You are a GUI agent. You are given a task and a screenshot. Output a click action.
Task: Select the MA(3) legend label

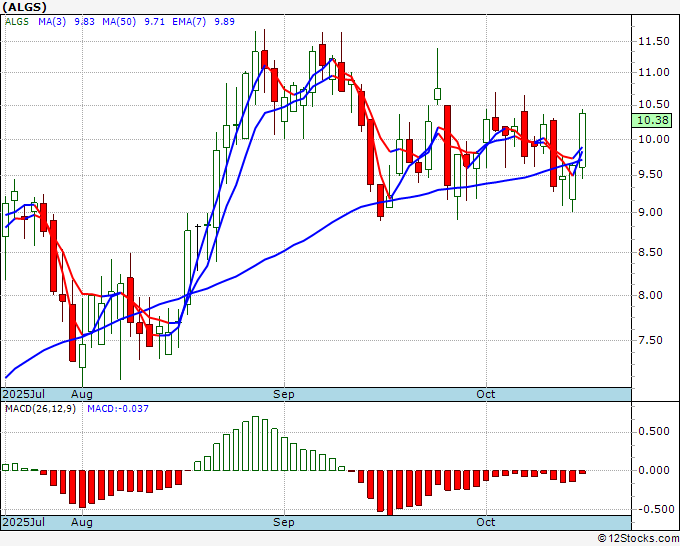pyautogui.click(x=52, y=21)
